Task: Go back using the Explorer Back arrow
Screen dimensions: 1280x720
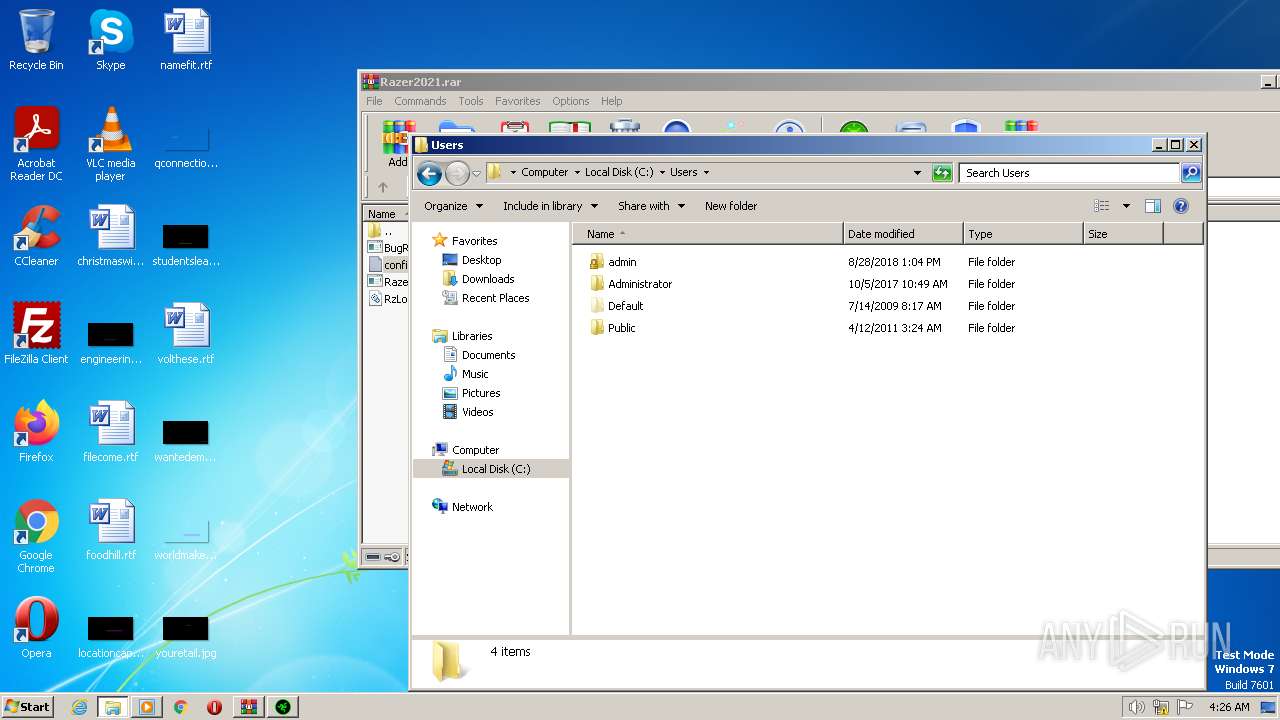Action: pyautogui.click(x=429, y=174)
